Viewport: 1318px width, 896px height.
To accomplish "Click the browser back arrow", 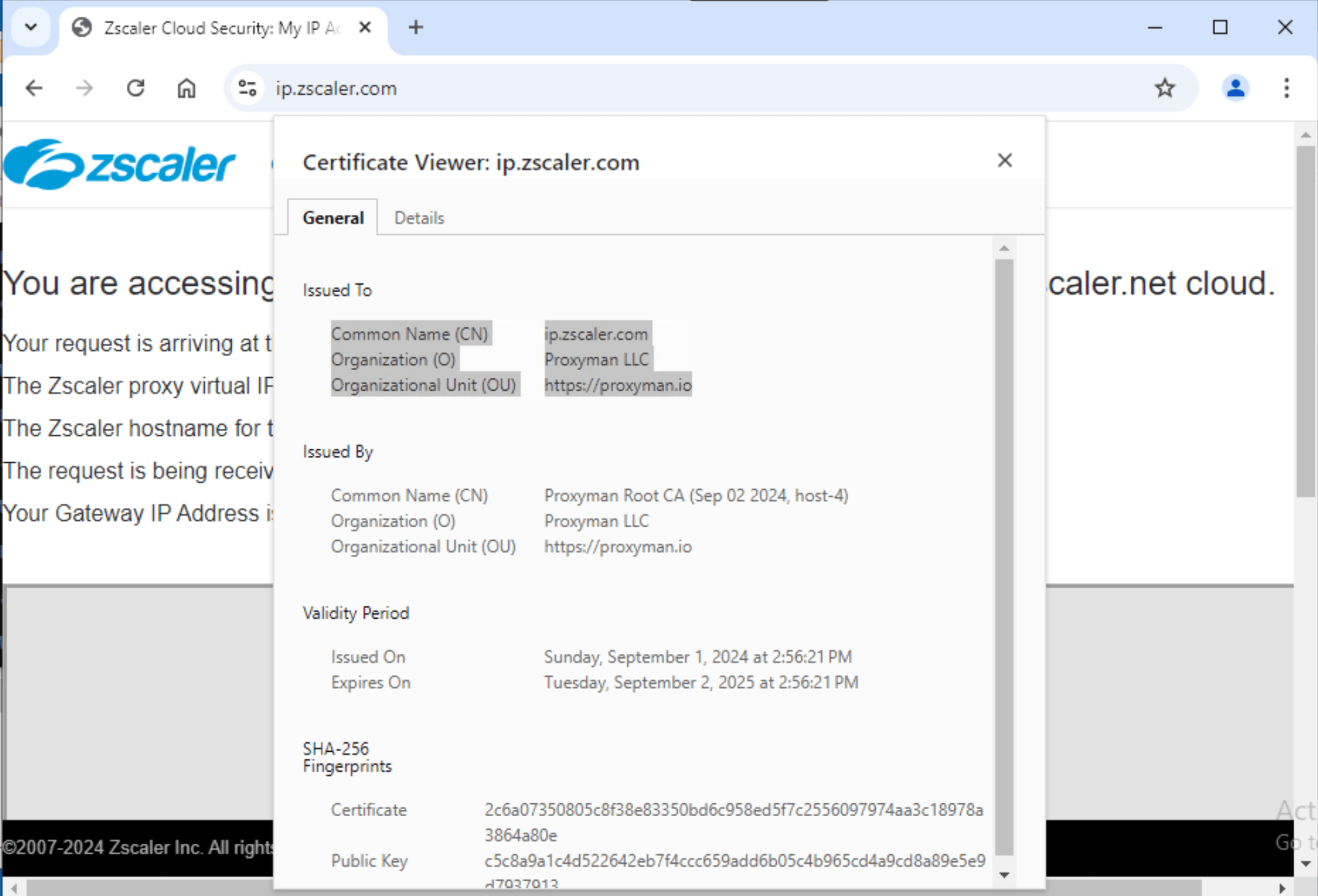I will [34, 88].
